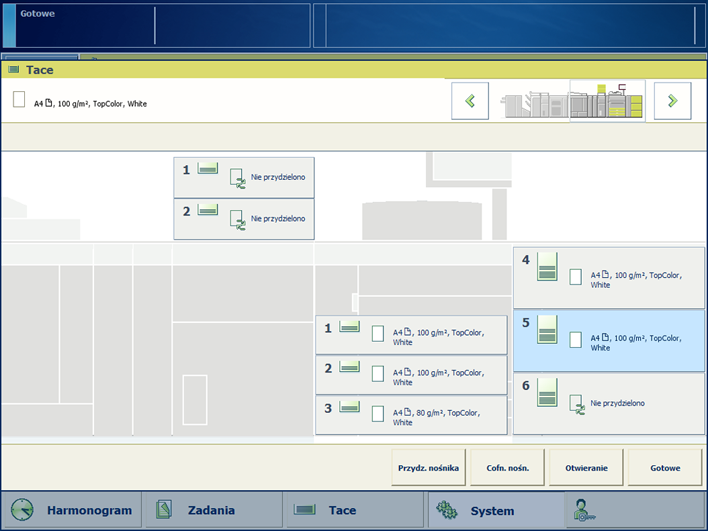Viewport: 708px width, 531px height.
Task: Click the Gotowe status panel
Action: coord(156,25)
